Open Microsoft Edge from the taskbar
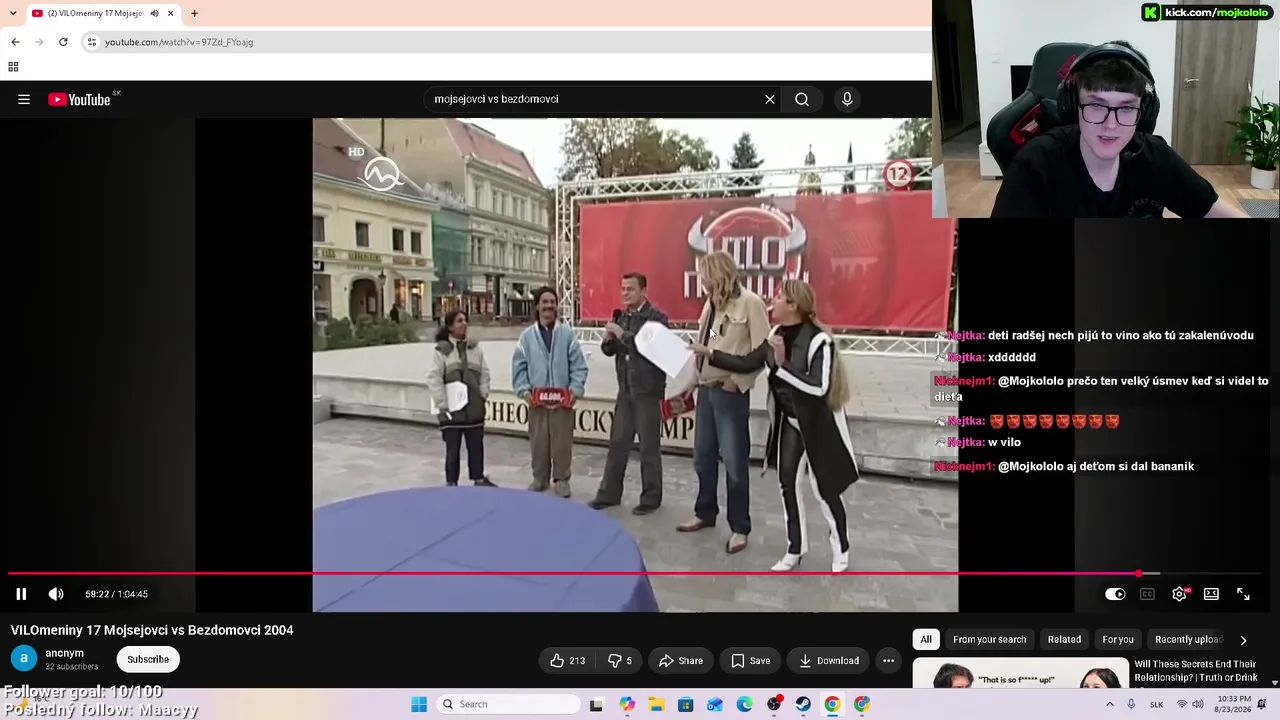 [x=744, y=704]
